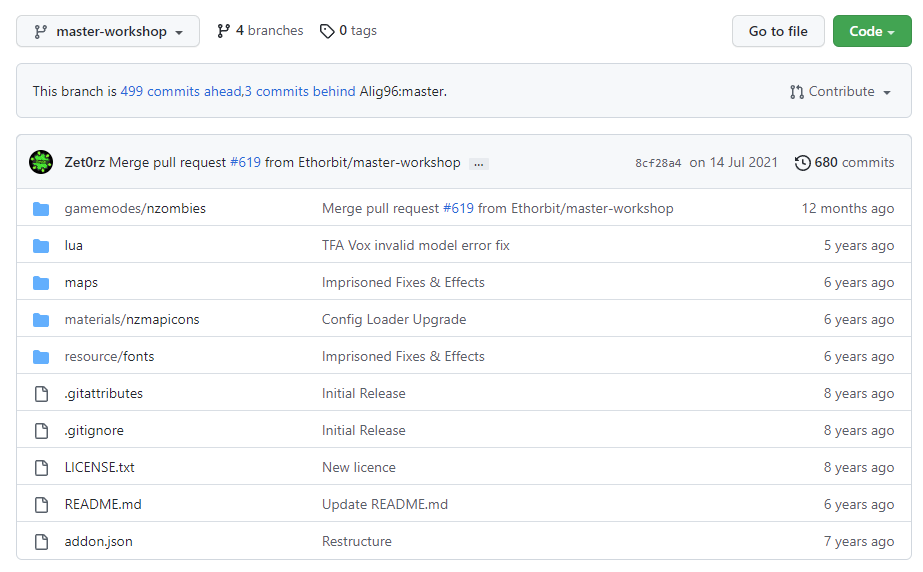The image size is (923, 572).
Task: Open the Contribute dropdown menu
Action: click(840, 91)
